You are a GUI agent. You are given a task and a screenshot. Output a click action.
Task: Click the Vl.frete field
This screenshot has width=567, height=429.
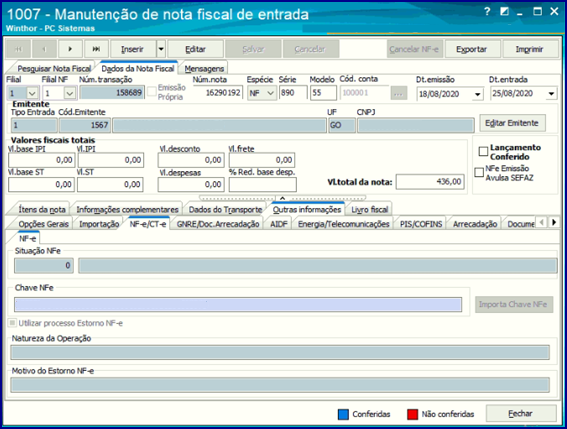click(x=262, y=160)
